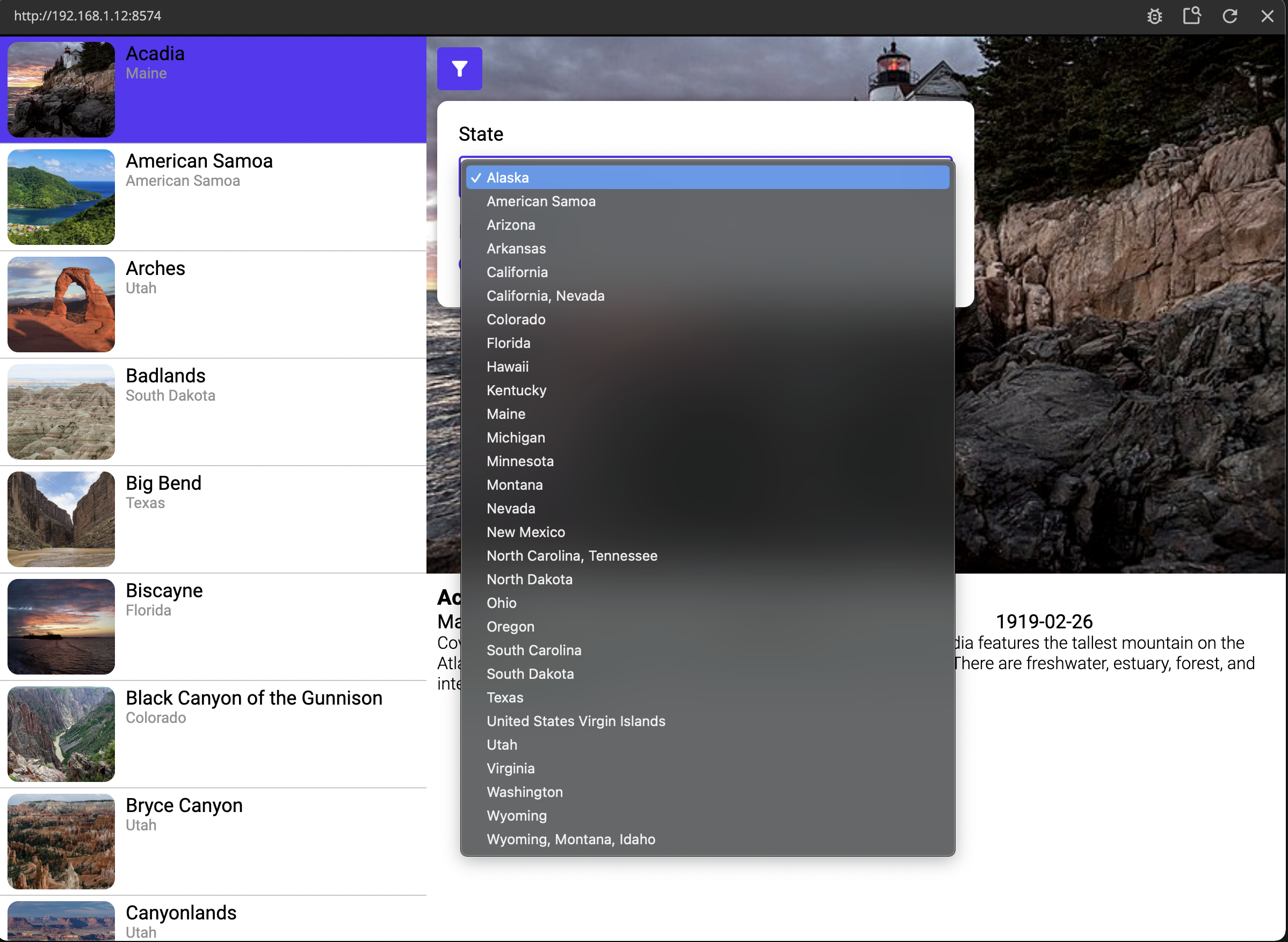Click the 1919-02-26 date text

click(1044, 621)
